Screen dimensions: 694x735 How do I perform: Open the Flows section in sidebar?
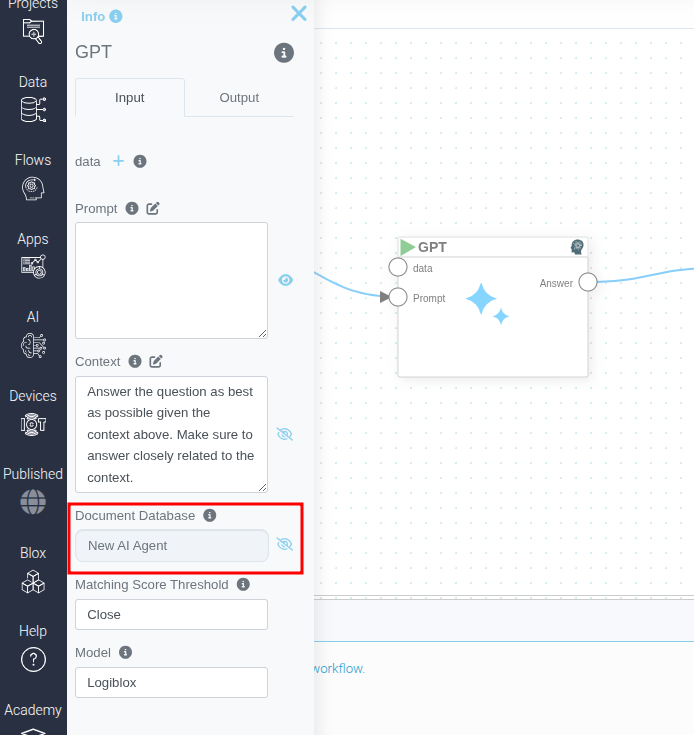click(x=33, y=177)
